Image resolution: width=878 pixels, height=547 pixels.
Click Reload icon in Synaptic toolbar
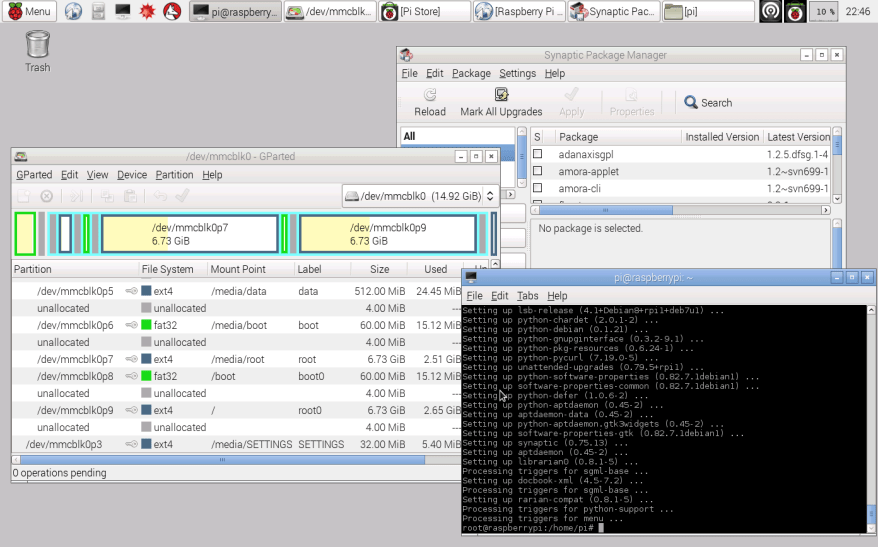click(x=430, y=102)
